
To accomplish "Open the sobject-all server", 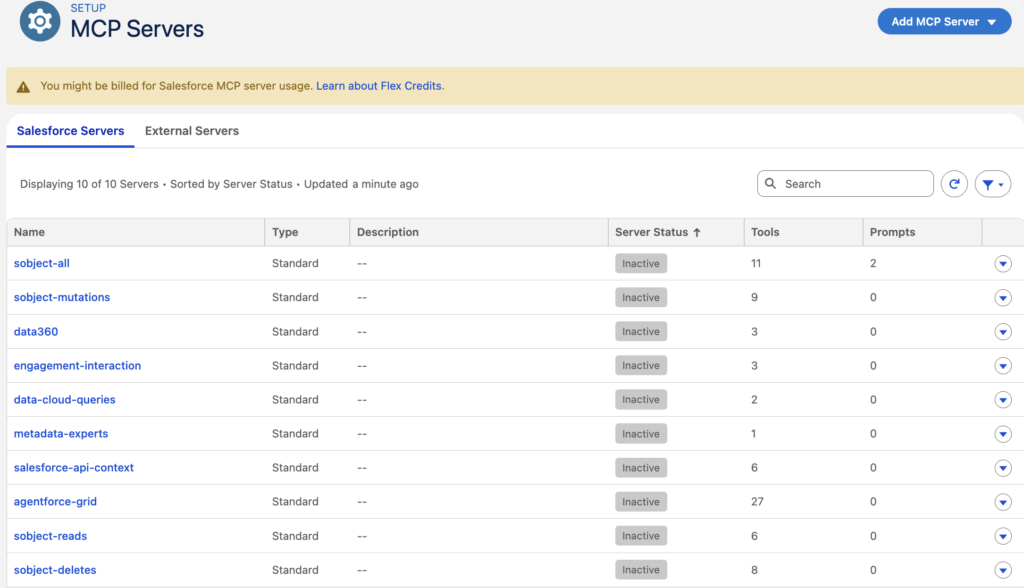I will tap(42, 263).
